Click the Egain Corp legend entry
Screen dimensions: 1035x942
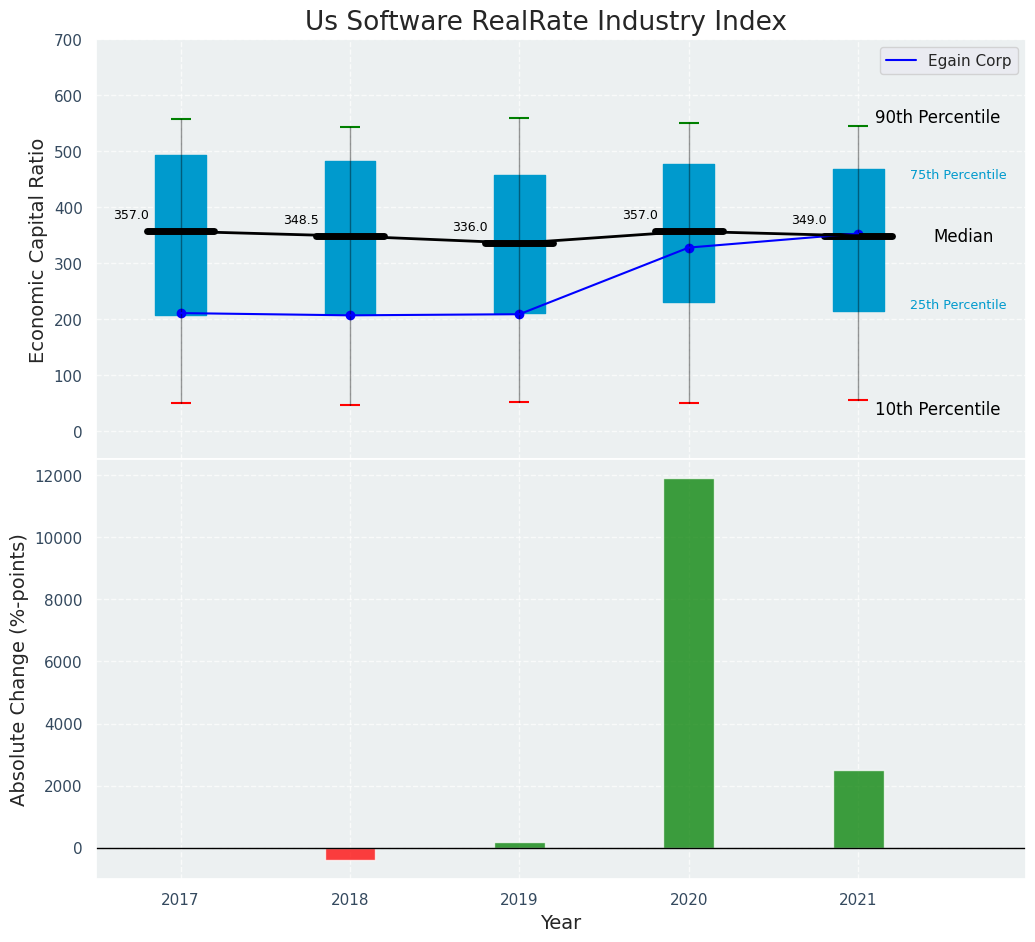coord(969,61)
